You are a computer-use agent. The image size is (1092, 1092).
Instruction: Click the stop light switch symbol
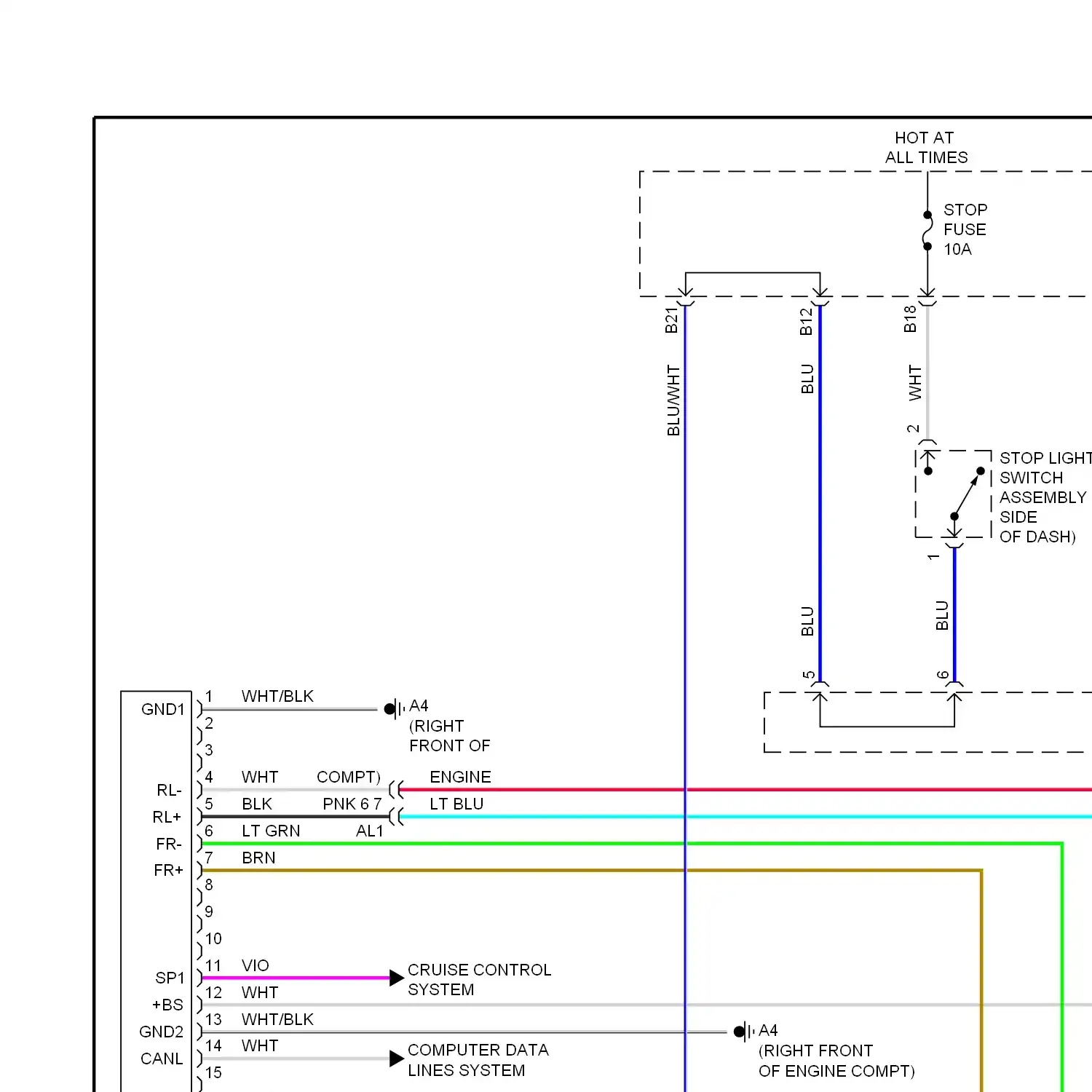954,494
